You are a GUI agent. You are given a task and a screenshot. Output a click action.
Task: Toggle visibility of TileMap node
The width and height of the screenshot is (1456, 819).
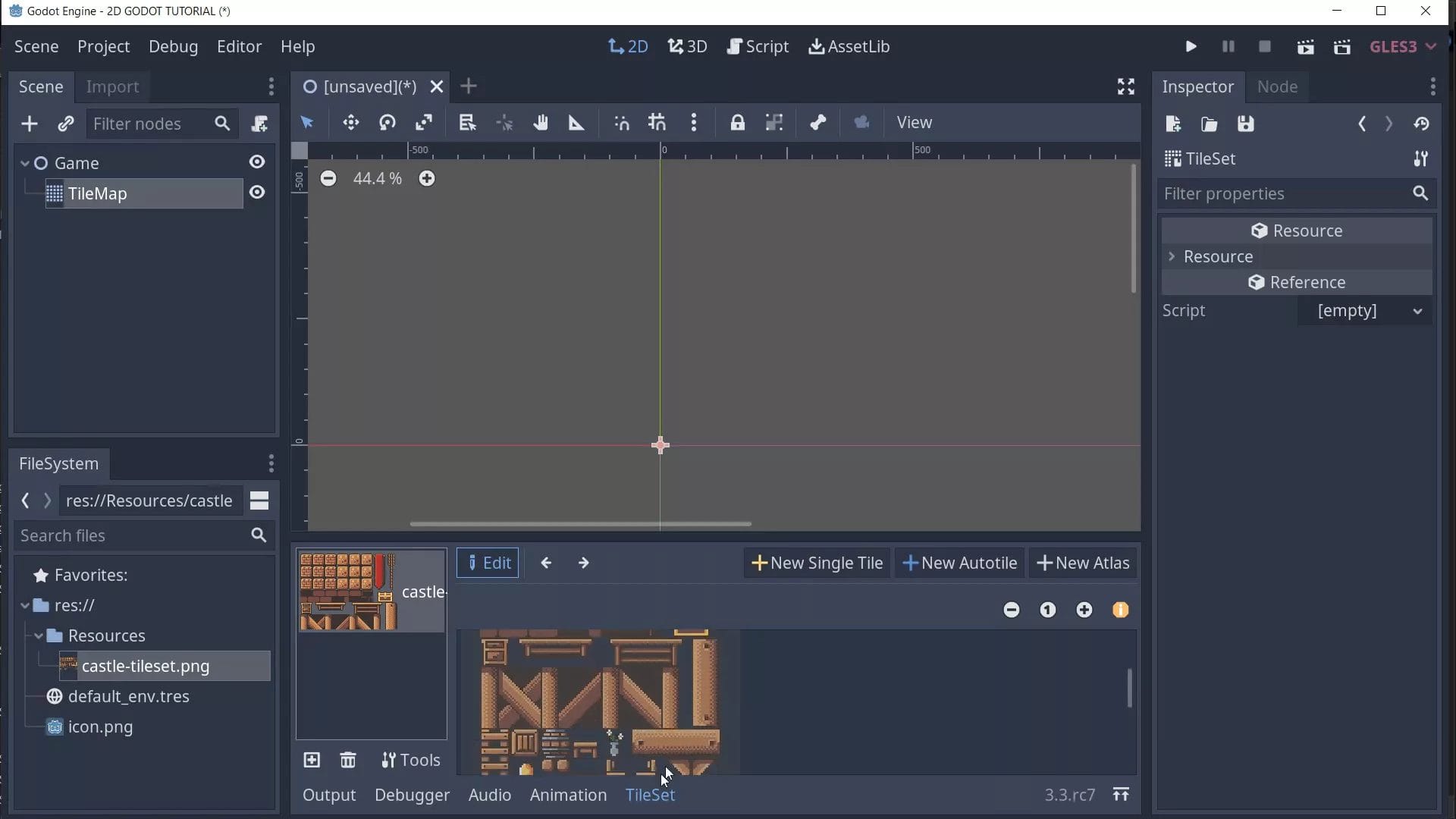pyautogui.click(x=257, y=193)
